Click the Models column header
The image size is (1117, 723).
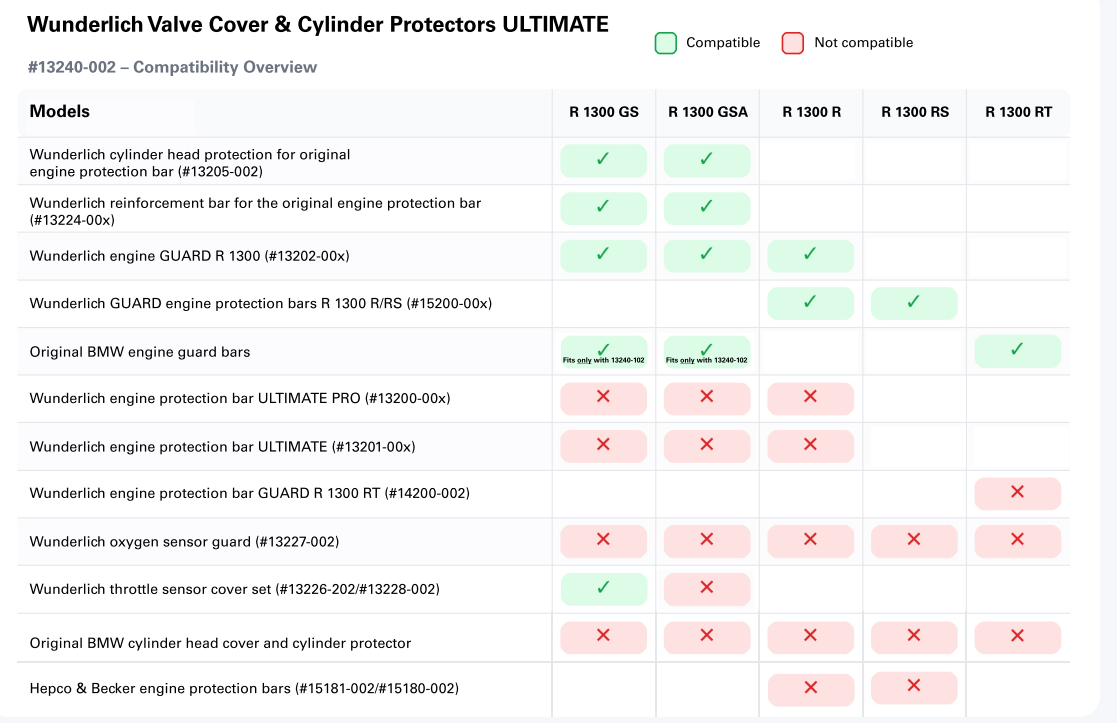tap(60, 112)
